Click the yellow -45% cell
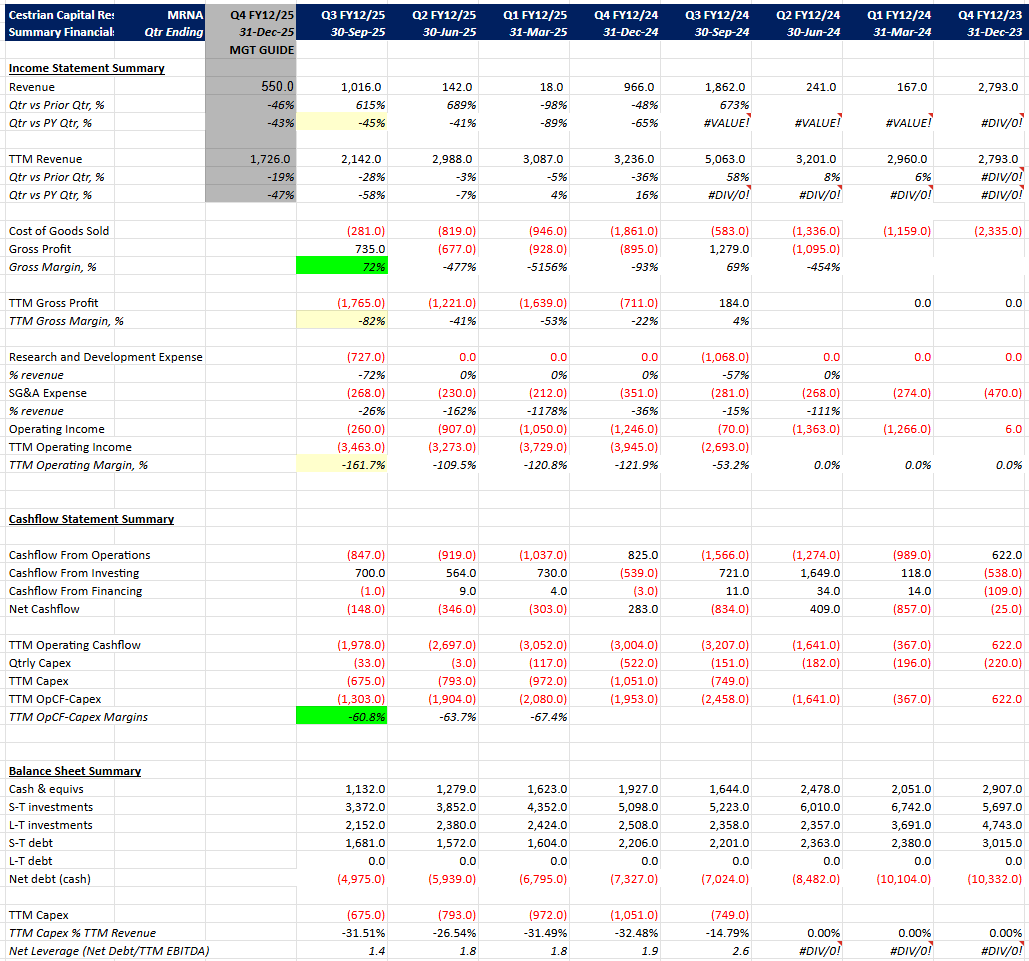 [x=342, y=123]
